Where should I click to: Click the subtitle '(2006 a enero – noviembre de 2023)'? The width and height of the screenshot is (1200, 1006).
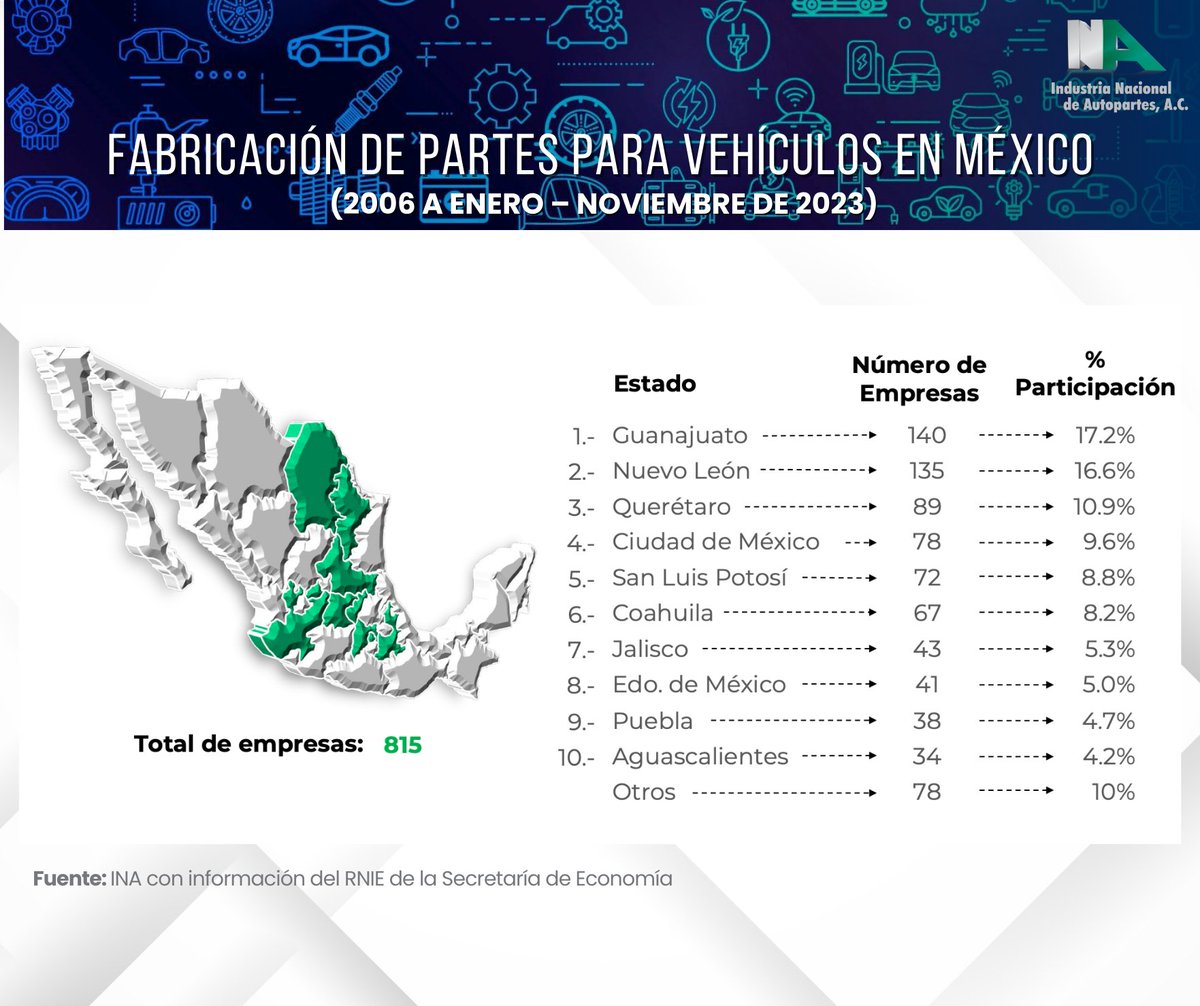point(604,203)
